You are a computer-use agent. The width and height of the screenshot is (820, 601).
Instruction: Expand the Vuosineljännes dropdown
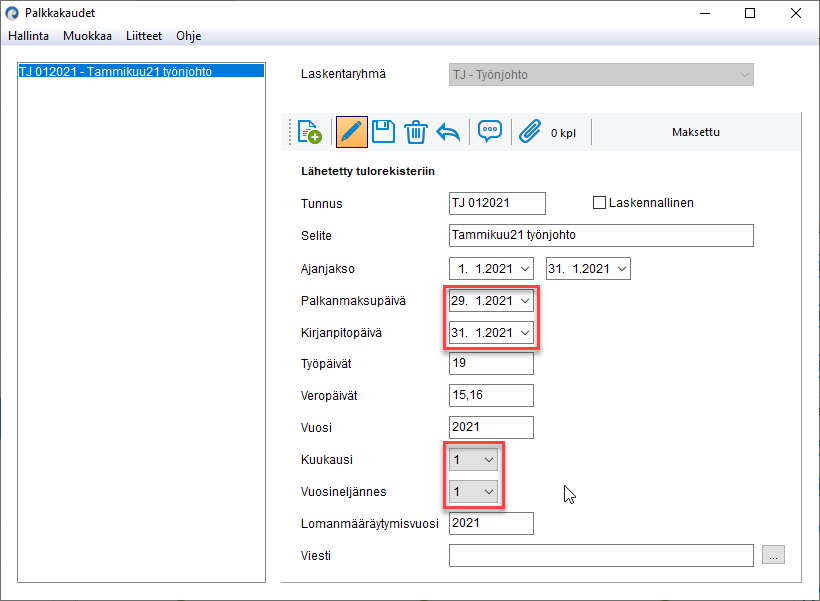[x=473, y=492]
